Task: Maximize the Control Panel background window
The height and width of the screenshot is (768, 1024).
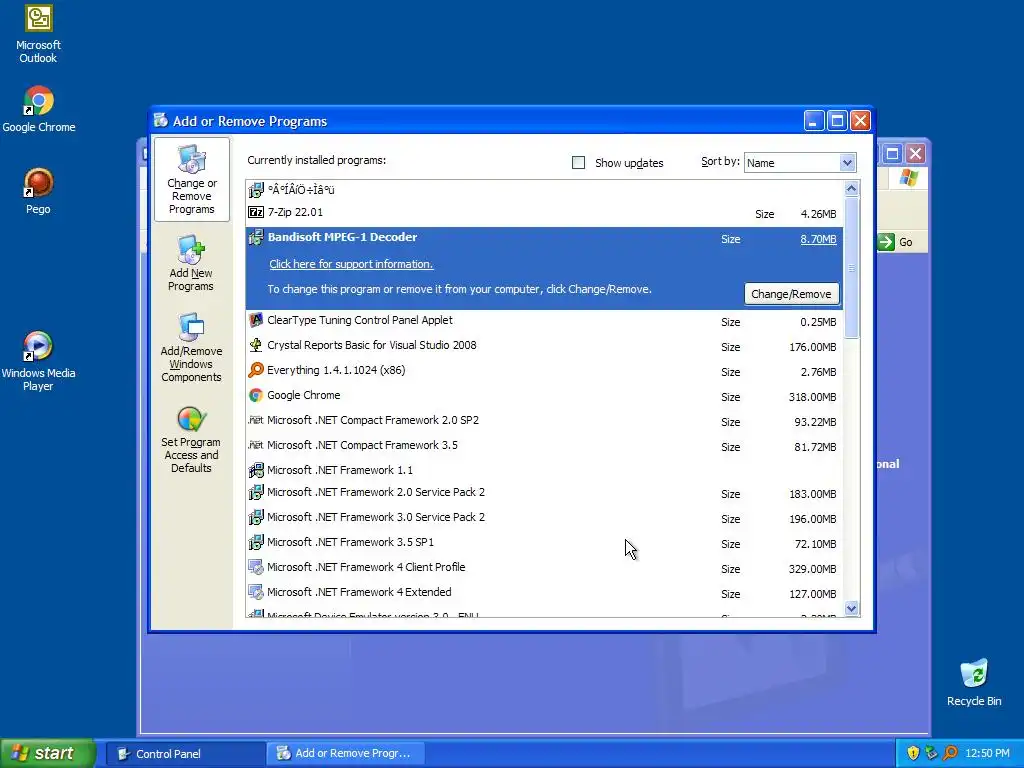Action: click(x=892, y=153)
